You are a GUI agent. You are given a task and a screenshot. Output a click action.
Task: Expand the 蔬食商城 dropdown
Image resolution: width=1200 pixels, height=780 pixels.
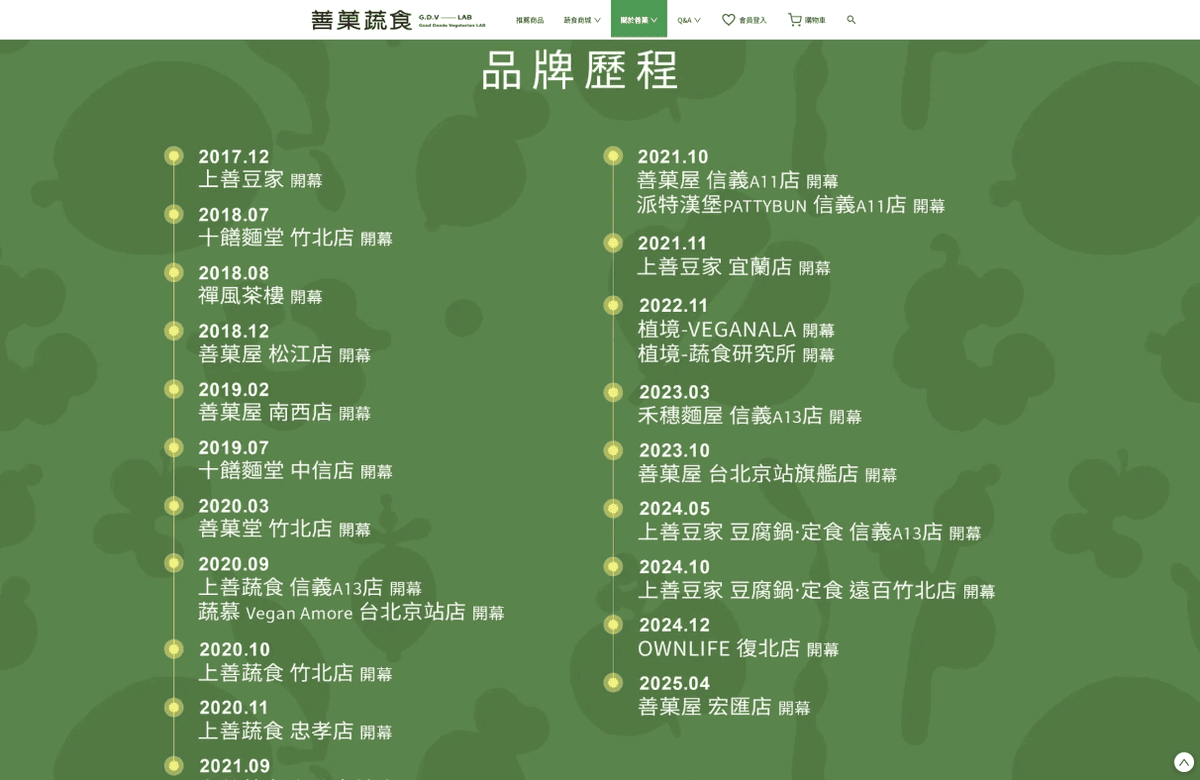point(580,18)
